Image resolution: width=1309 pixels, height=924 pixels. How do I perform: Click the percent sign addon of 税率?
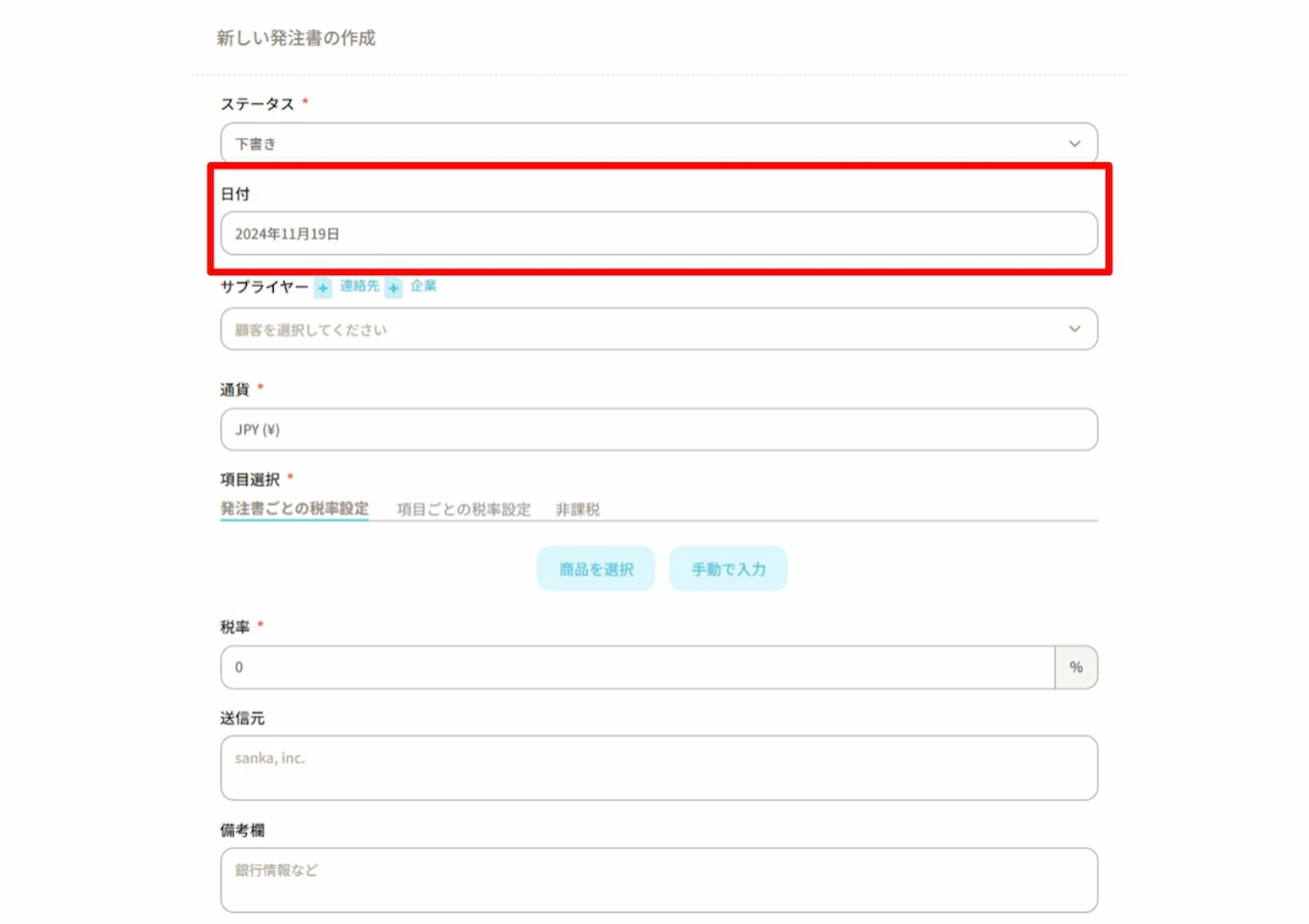(x=1076, y=667)
